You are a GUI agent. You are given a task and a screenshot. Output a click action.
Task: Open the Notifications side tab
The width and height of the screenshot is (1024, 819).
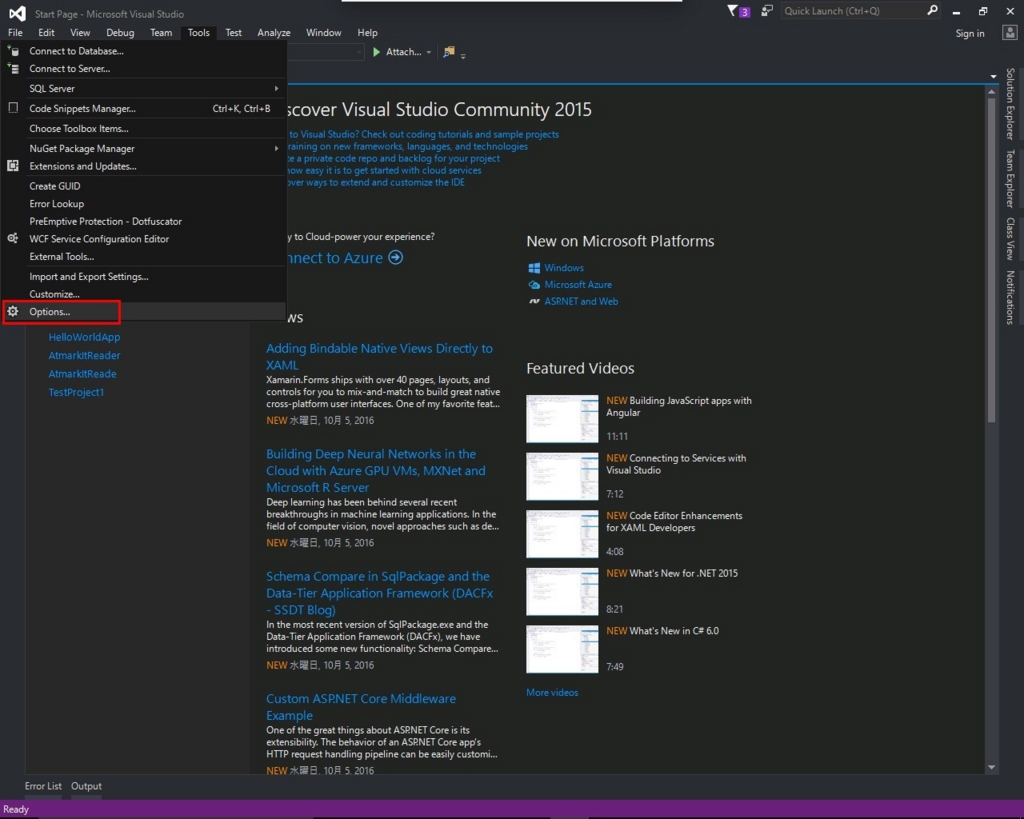click(x=1010, y=297)
